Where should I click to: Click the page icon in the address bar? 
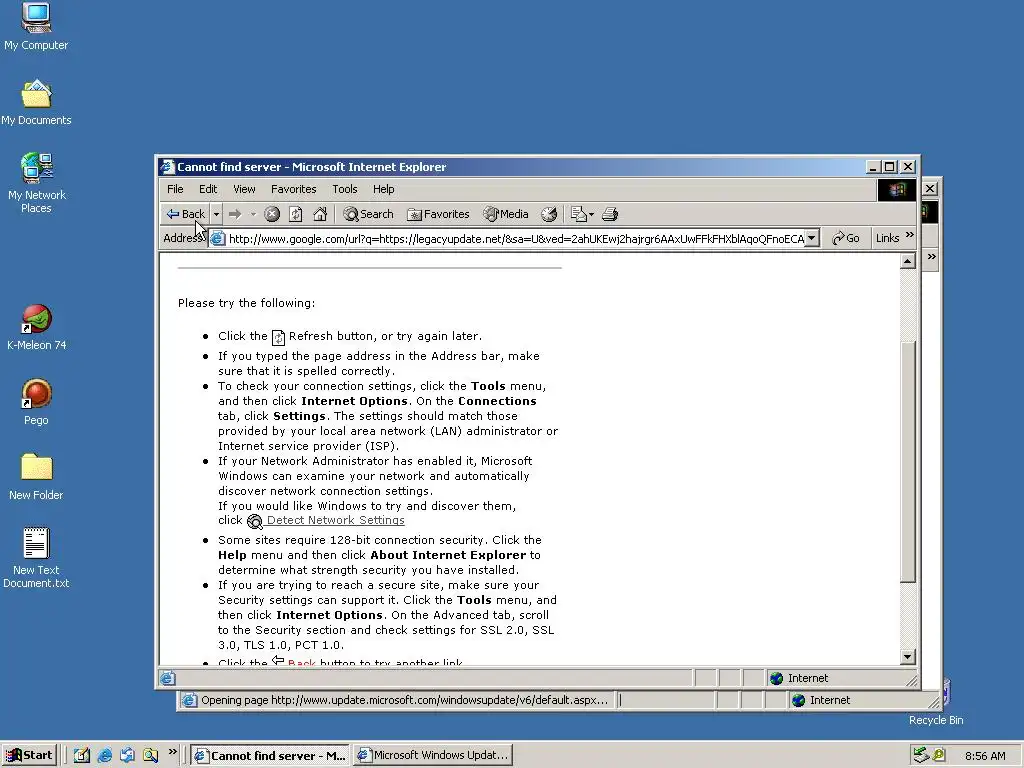(217, 238)
